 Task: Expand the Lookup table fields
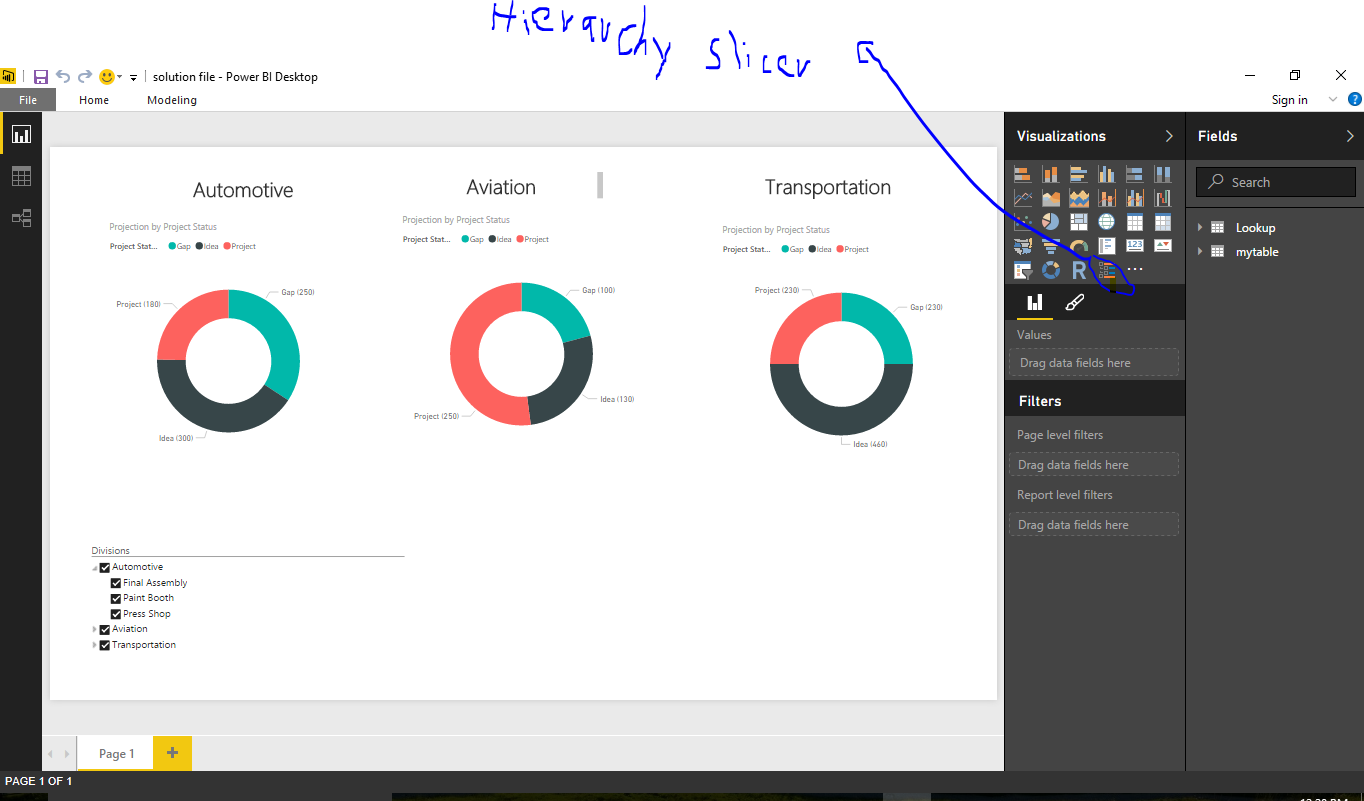(x=1200, y=228)
